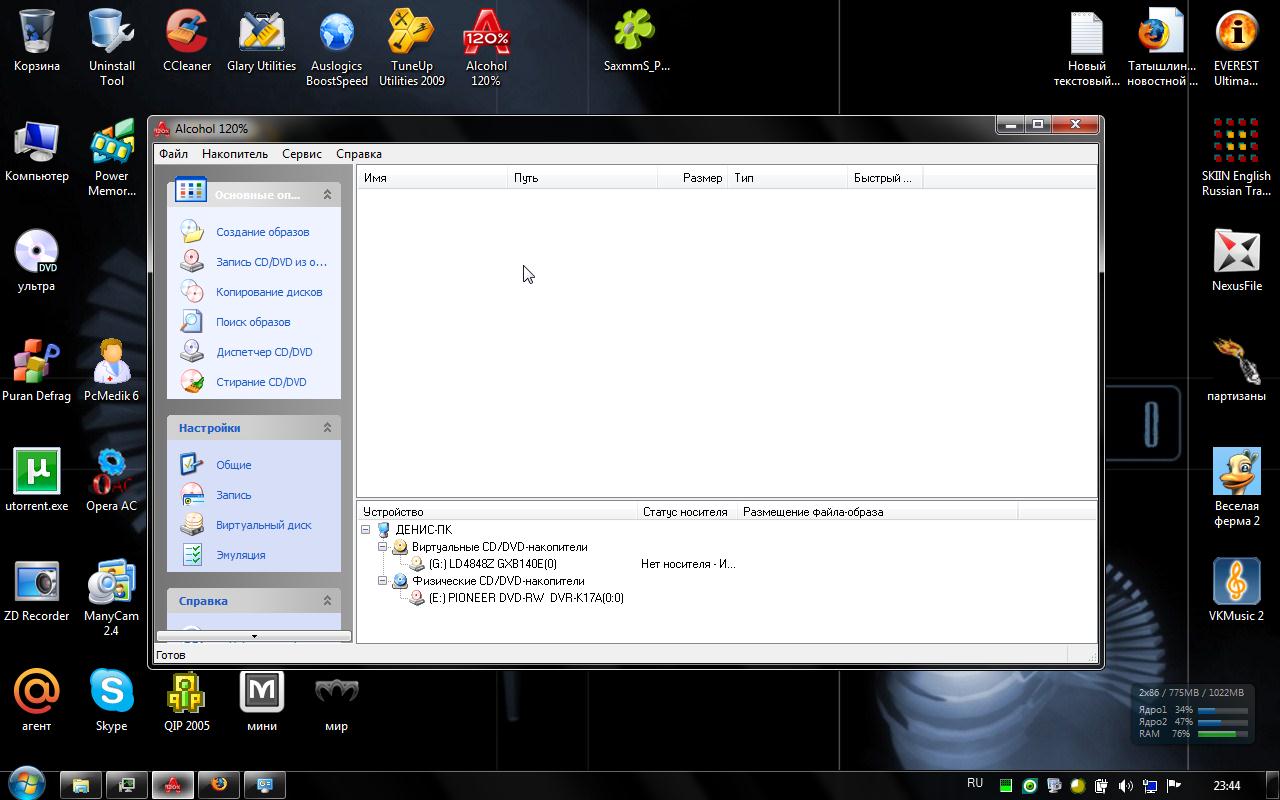
Task: Open the Файл menu
Action: pos(173,154)
